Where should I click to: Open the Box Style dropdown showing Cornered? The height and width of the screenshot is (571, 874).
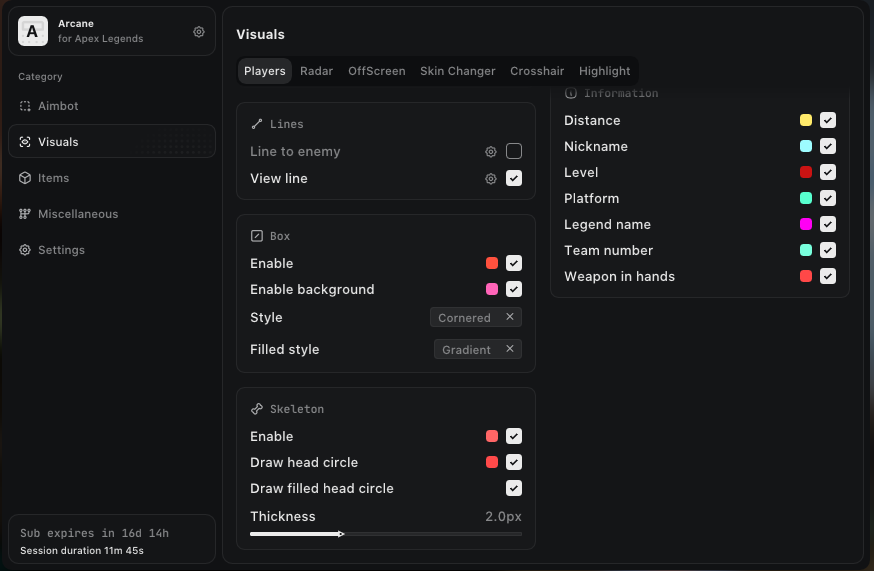(466, 318)
